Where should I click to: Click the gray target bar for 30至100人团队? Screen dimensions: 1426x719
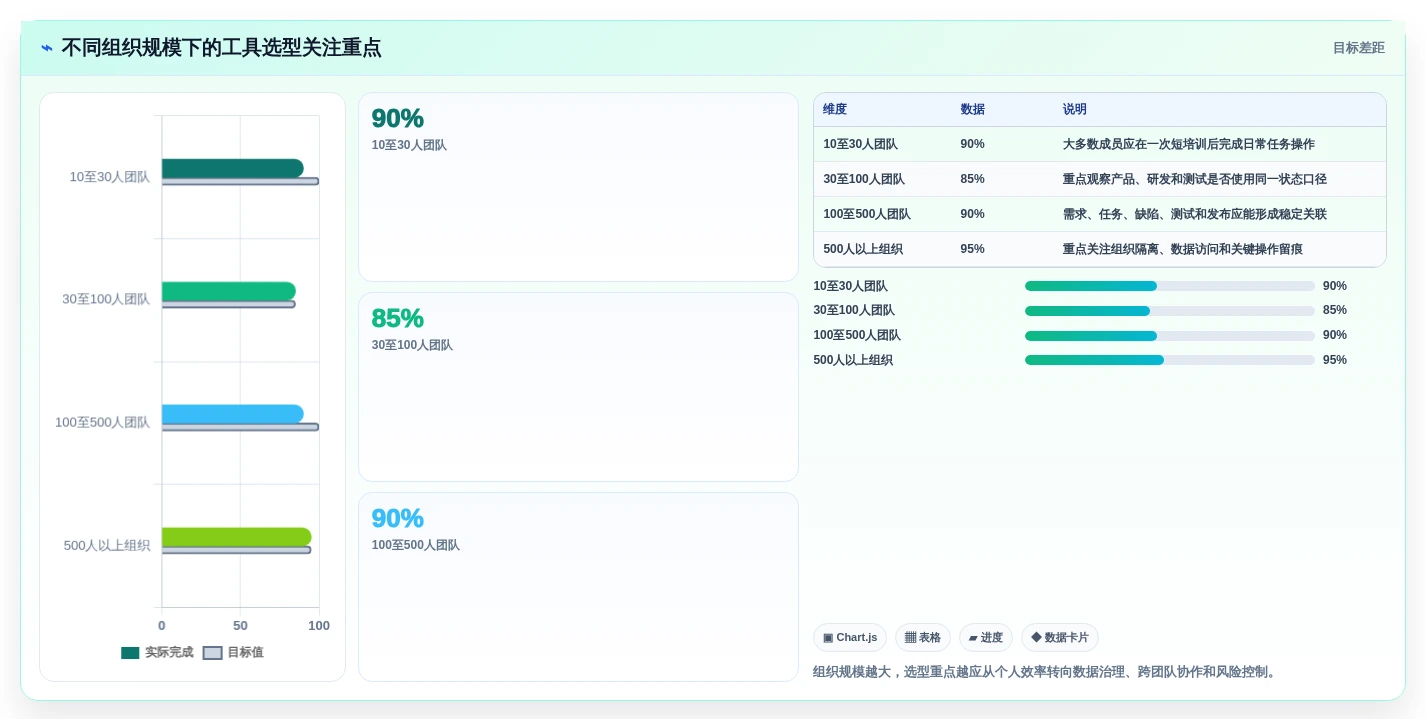point(228,304)
